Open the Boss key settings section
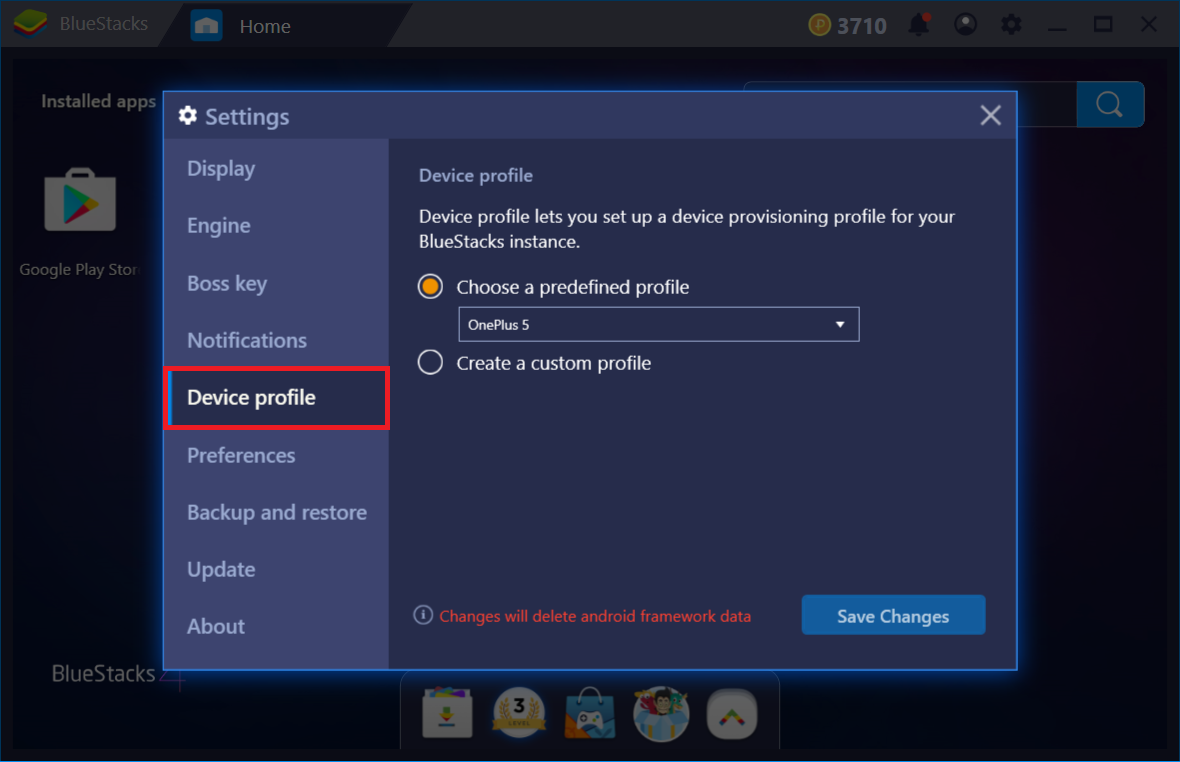1180x762 pixels. coord(276,283)
